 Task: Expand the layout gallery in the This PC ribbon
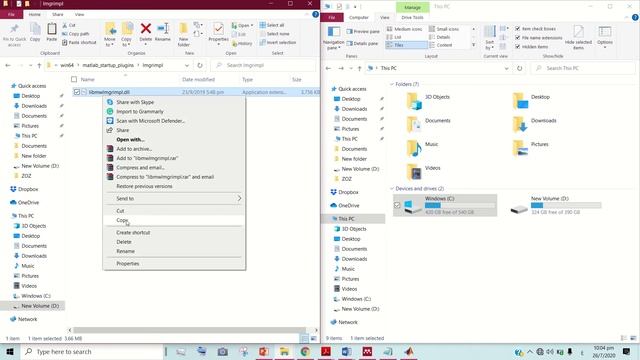tap(473, 45)
